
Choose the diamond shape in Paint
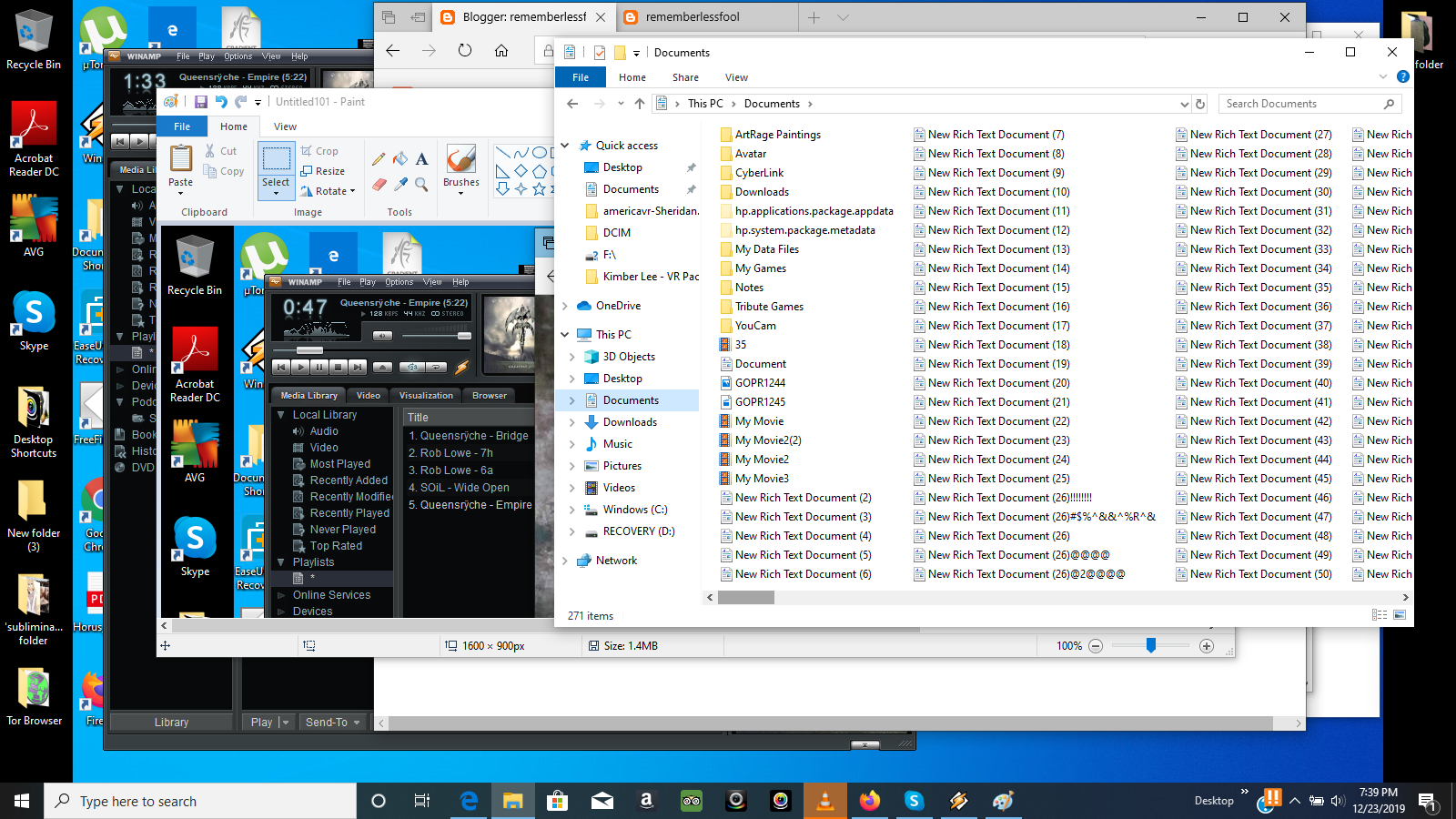(x=521, y=171)
